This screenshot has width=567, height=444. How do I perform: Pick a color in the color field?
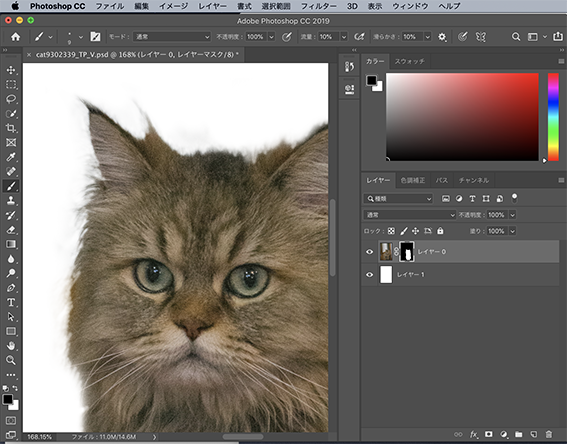[462, 117]
